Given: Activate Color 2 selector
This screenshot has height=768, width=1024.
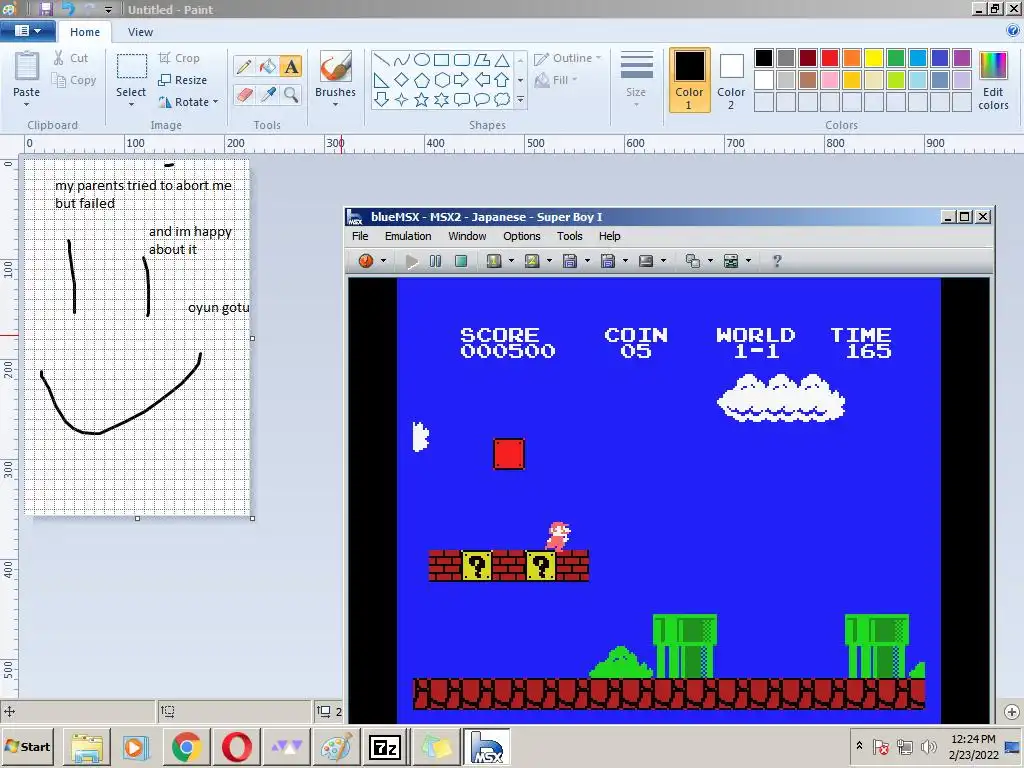Looking at the screenshot, I should (731, 80).
